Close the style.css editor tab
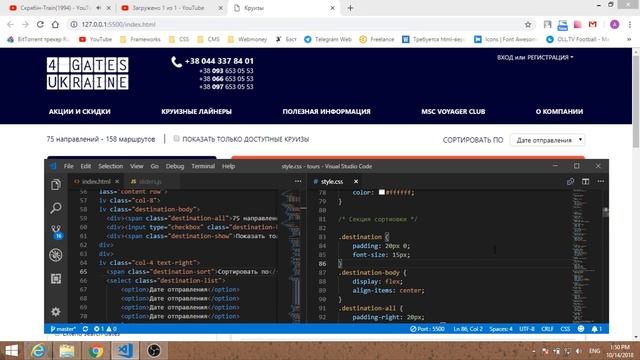Image resolution: width=640 pixels, height=360 pixels. coord(356,181)
